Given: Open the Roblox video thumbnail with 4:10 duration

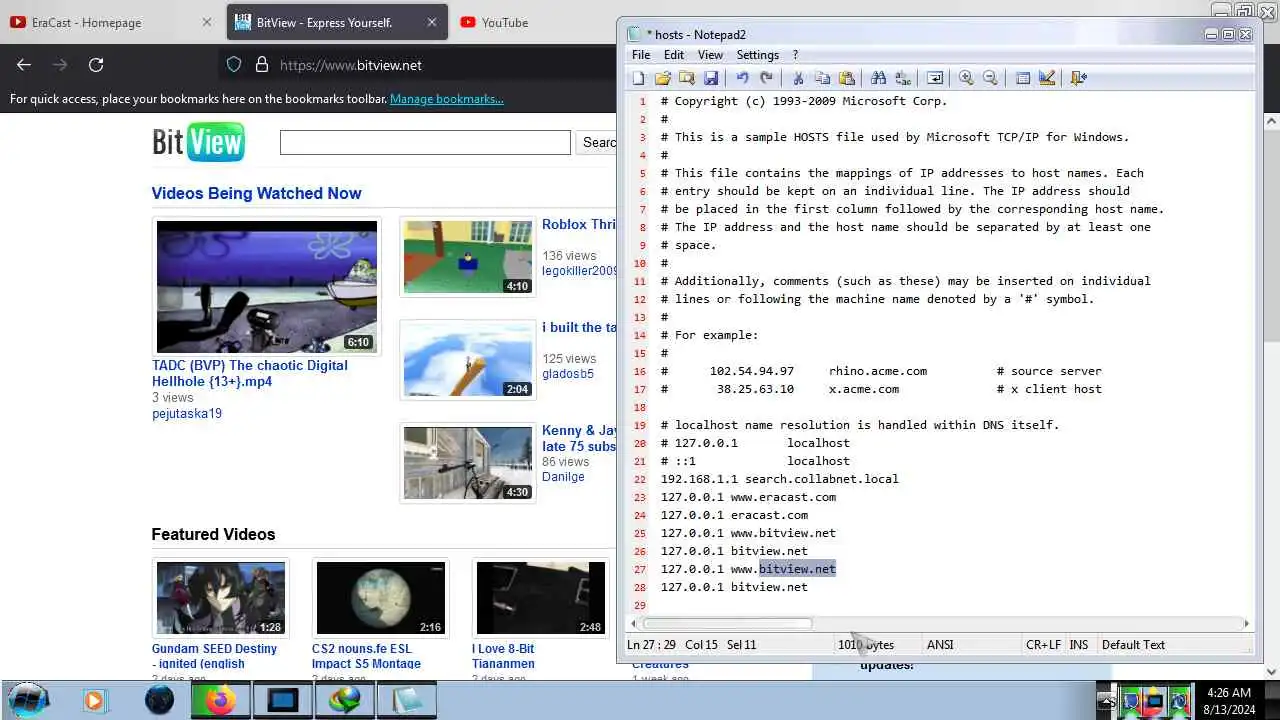Looking at the screenshot, I should pos(468,258).
